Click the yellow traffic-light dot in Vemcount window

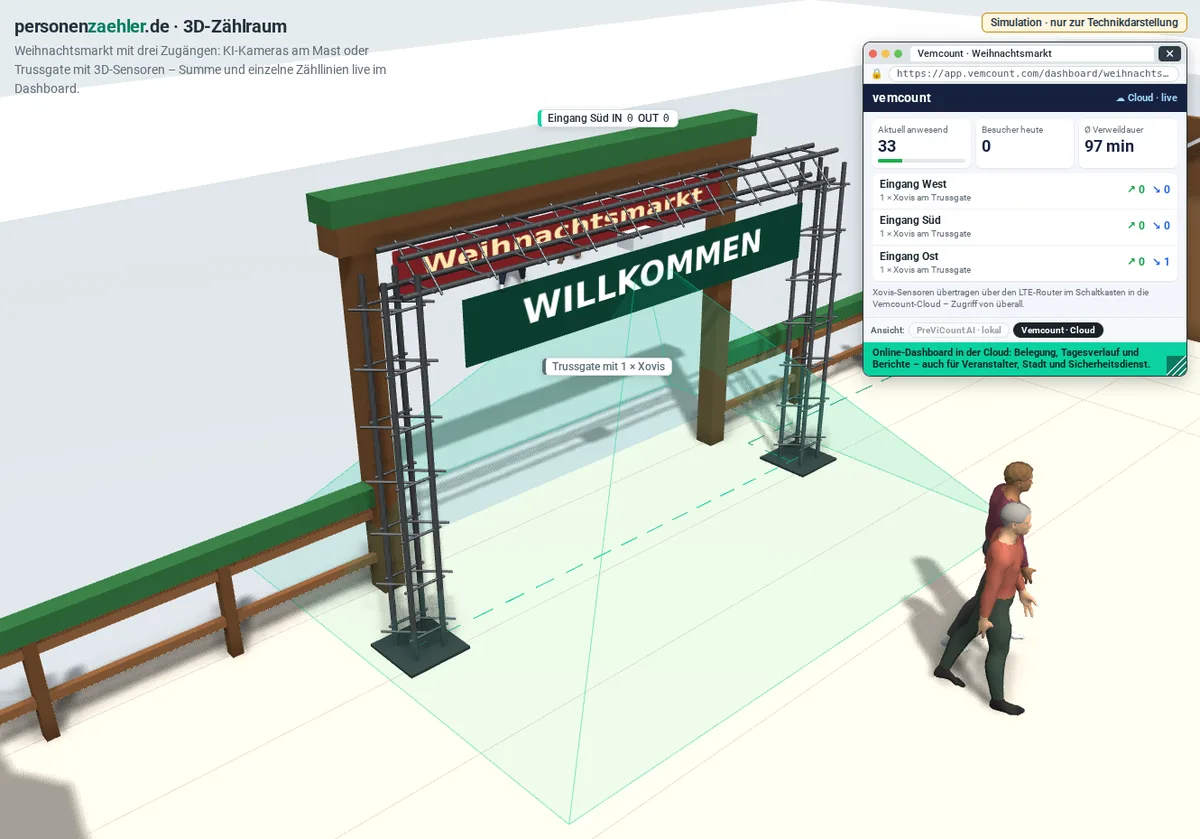885,54
